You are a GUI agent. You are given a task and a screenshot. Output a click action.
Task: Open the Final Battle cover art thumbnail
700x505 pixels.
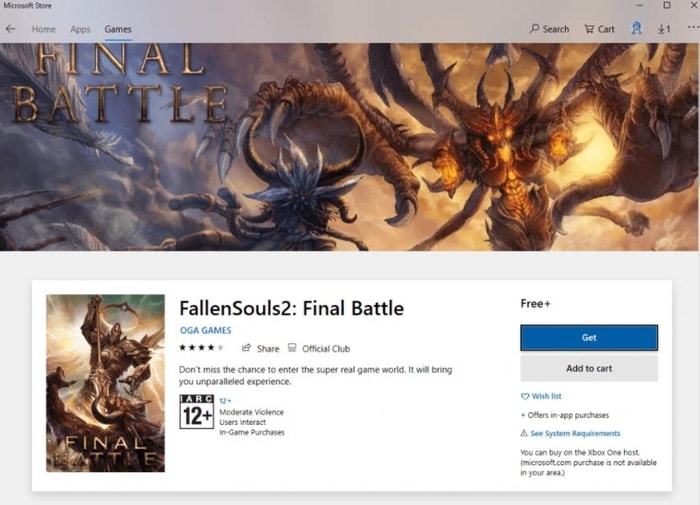click(x=105, y=383)
